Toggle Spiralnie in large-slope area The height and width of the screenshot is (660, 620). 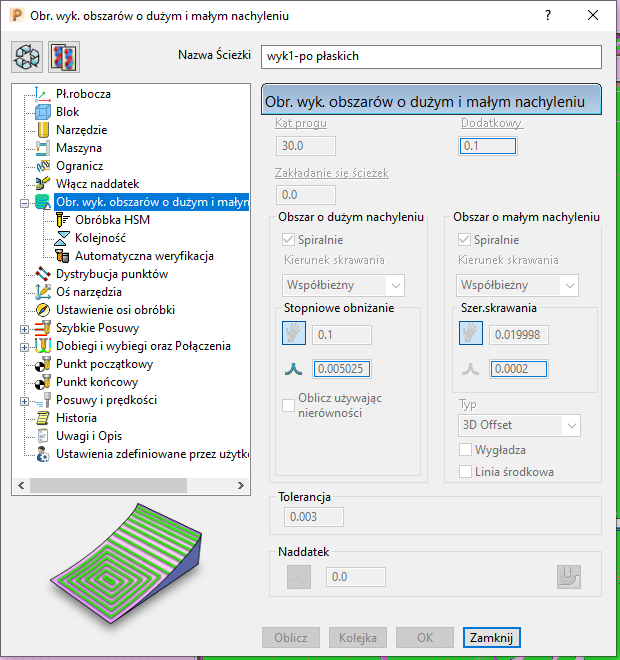(288, 240)
